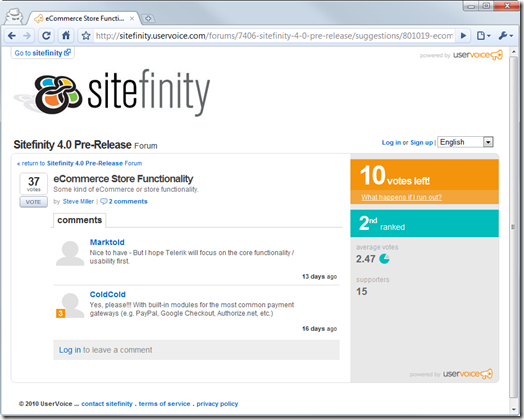Click the Log in link near language selector
Screen dimensions: 524x420
[x=391, y=143]
